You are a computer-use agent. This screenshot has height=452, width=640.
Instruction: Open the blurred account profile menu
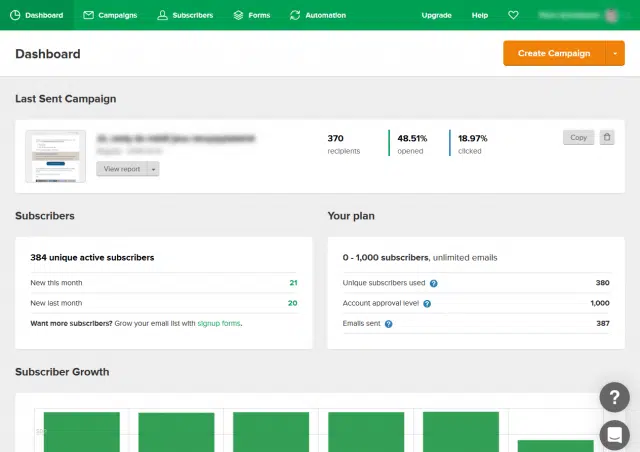point(578,16)
